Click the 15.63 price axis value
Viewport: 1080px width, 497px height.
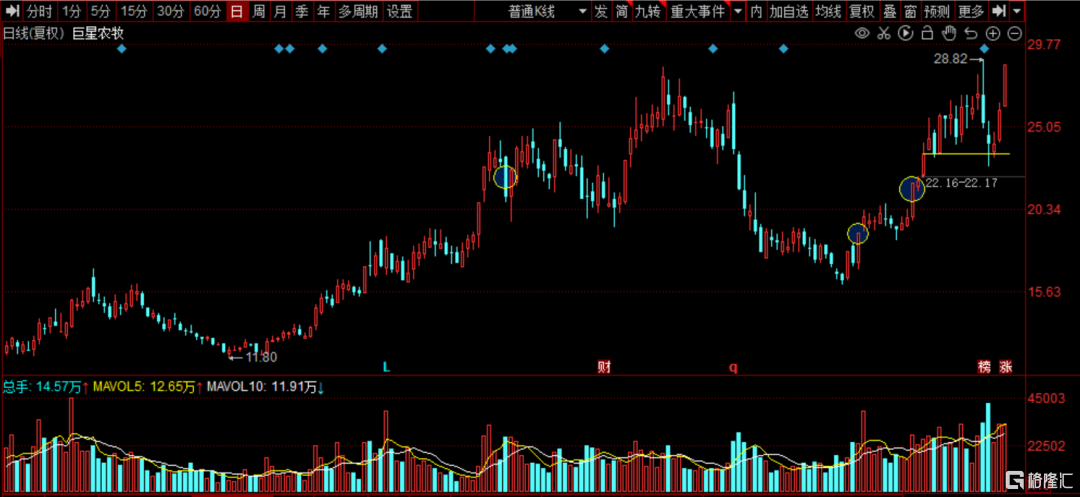(x=1043, y=292)
